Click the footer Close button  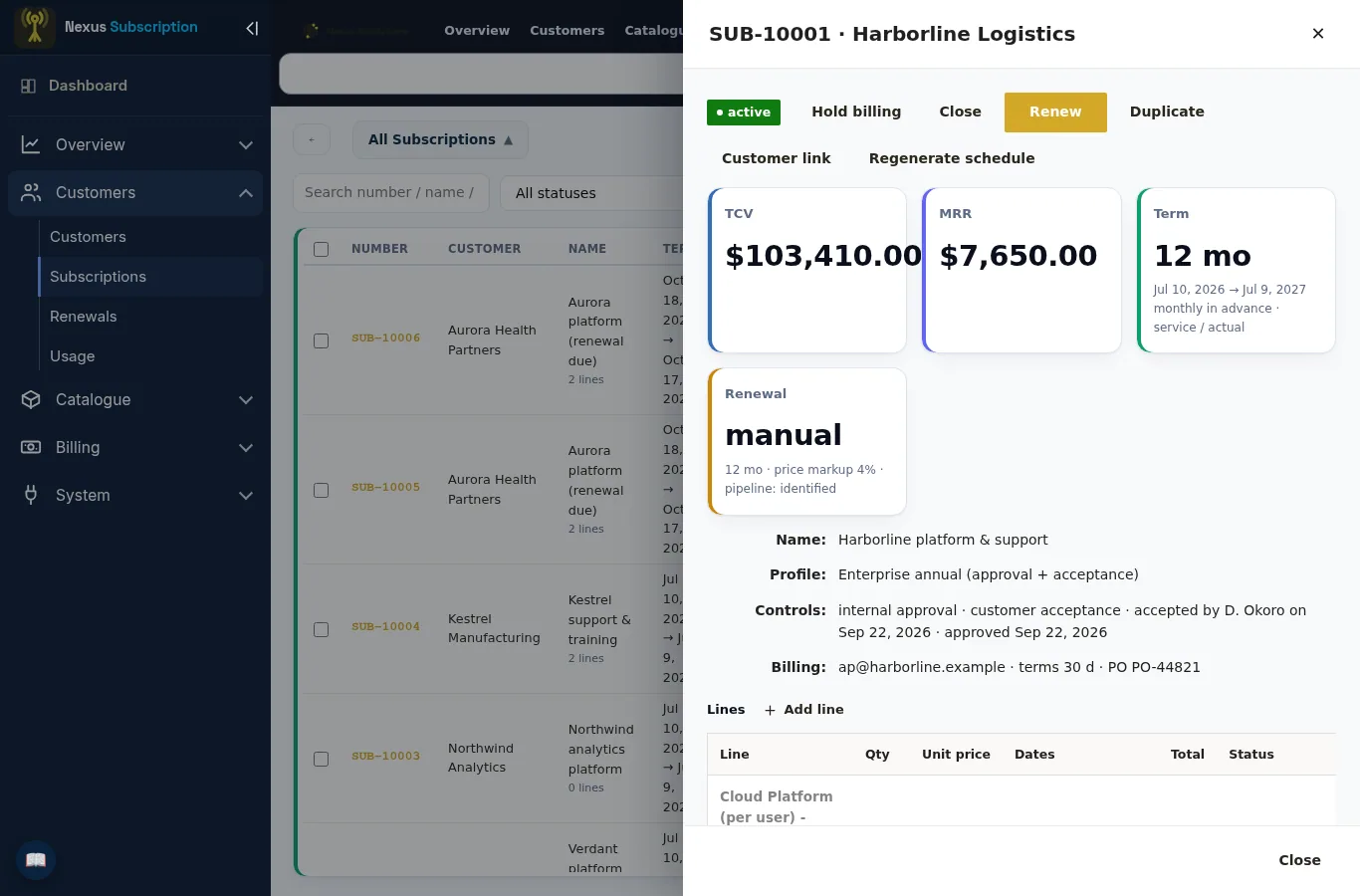pos(1300,860)
